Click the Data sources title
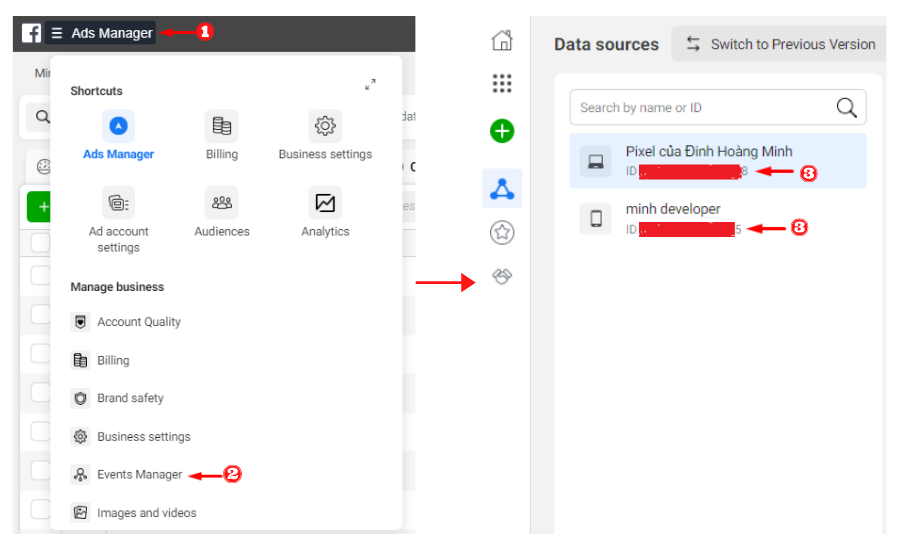Image resolution: width=900 pixels, height=550 pixels. click(606, 45)
